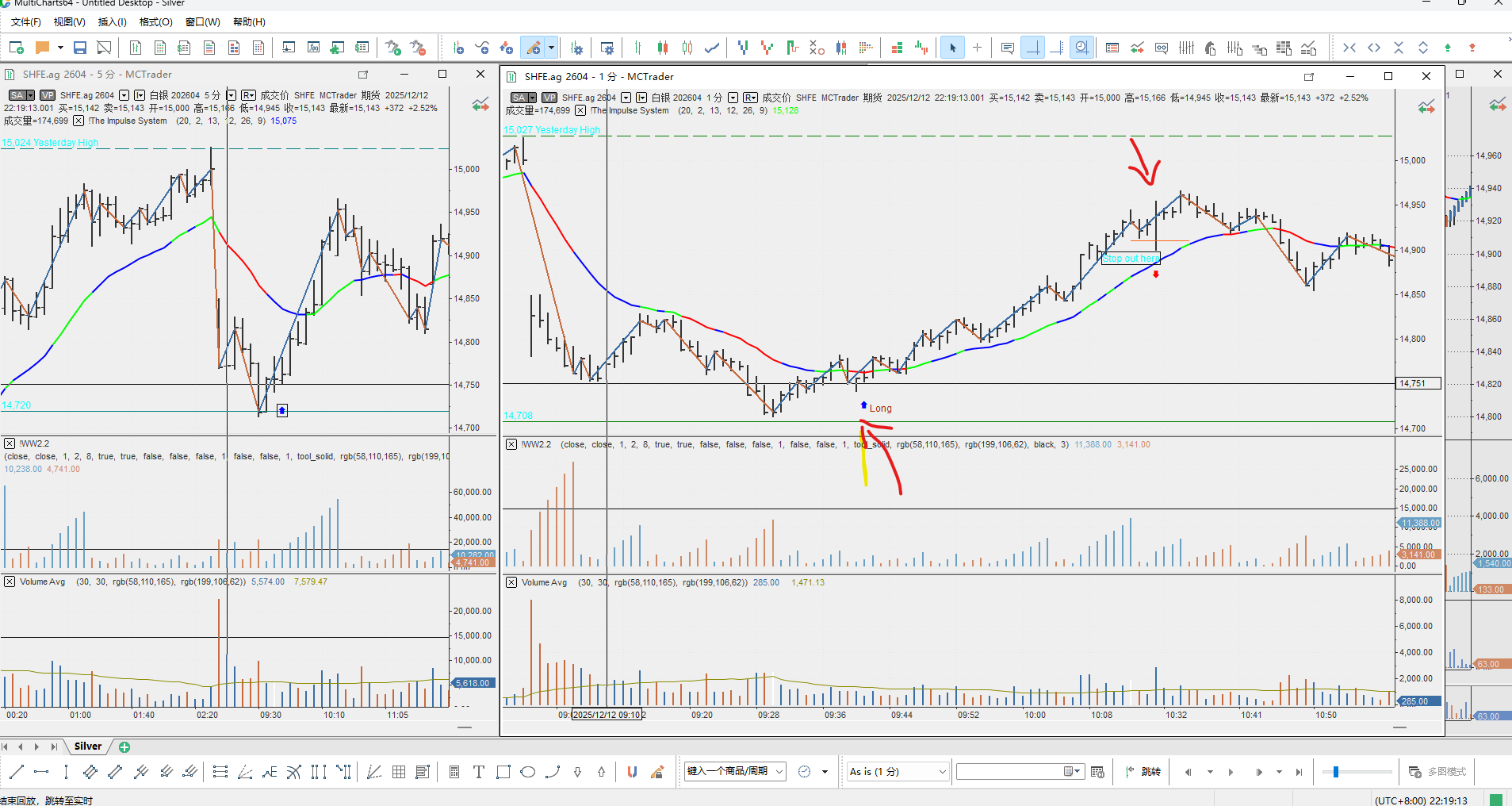Open the 格式(O) menu

point(155,22)
